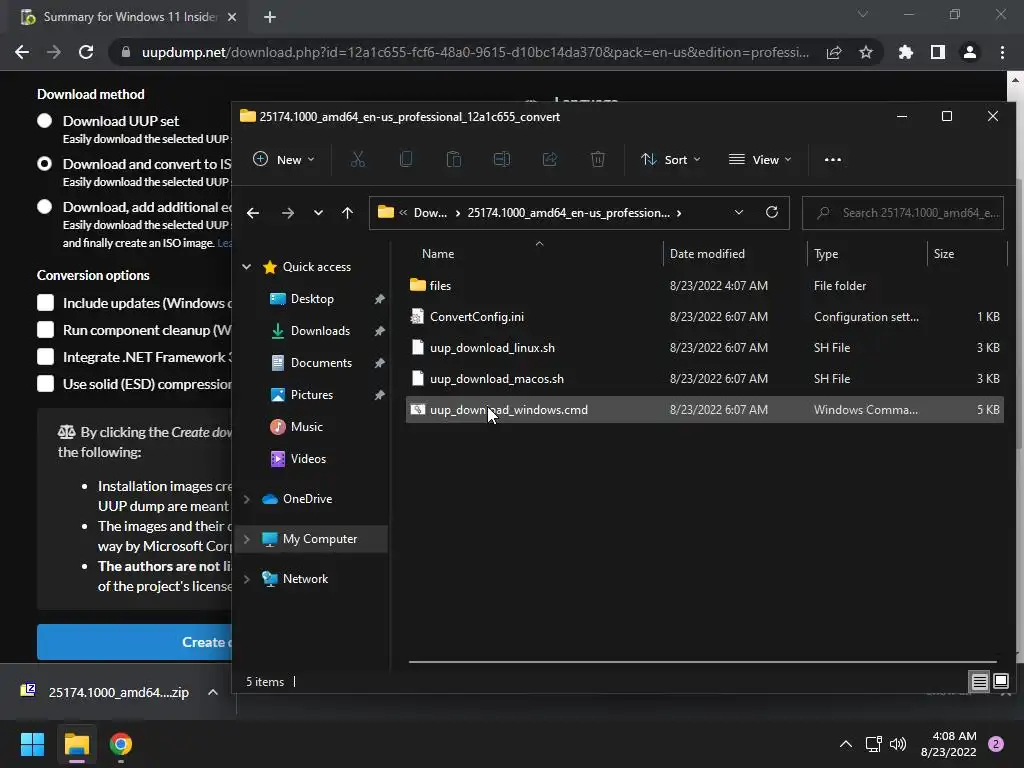Click the Cut icon in Explorer toolbar

coord(358,159)
